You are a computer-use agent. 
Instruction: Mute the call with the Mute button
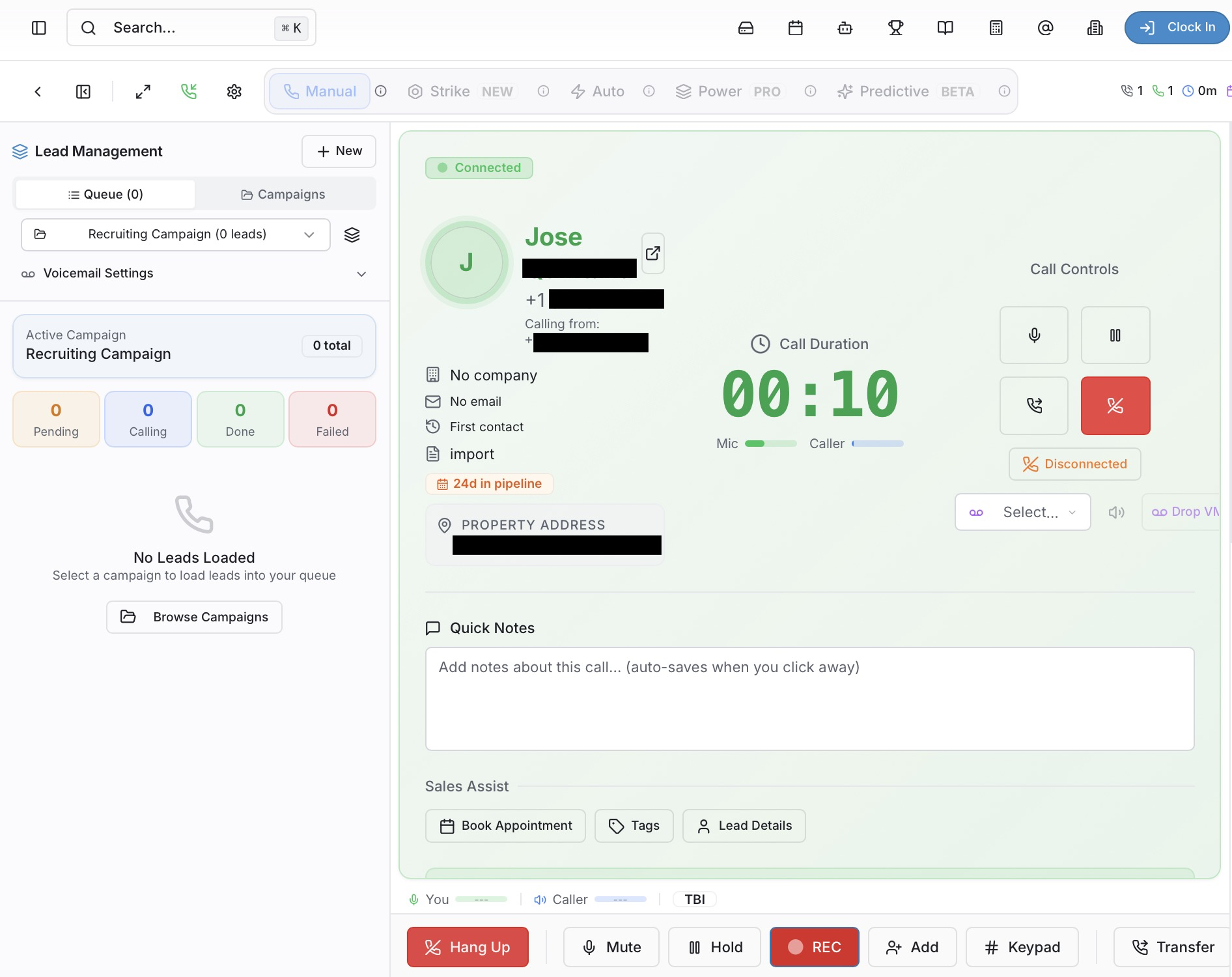coord(611,947)
